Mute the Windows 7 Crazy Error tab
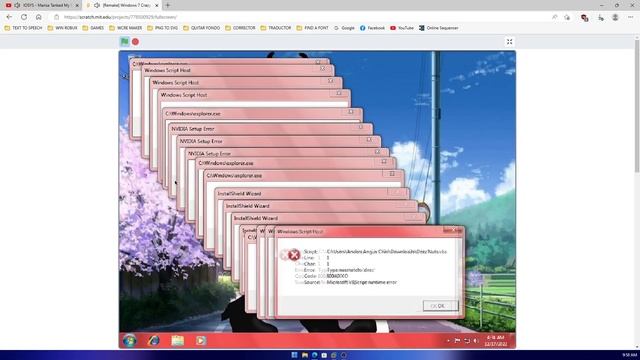Screen dimensions: 640x360 97,5
